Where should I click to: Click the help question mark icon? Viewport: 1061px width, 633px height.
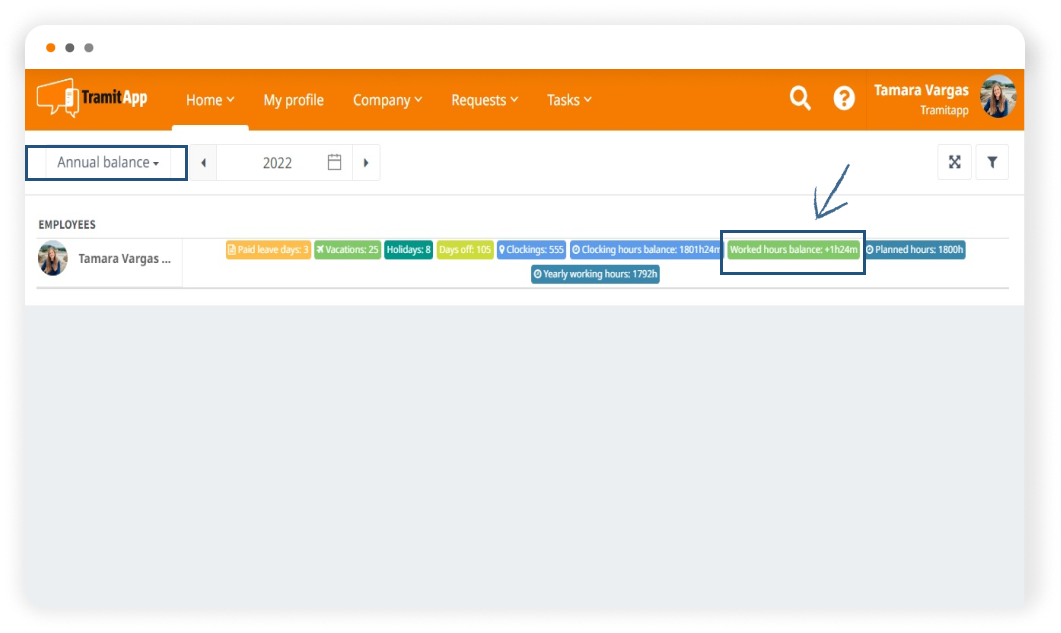(x=844, y=98)
